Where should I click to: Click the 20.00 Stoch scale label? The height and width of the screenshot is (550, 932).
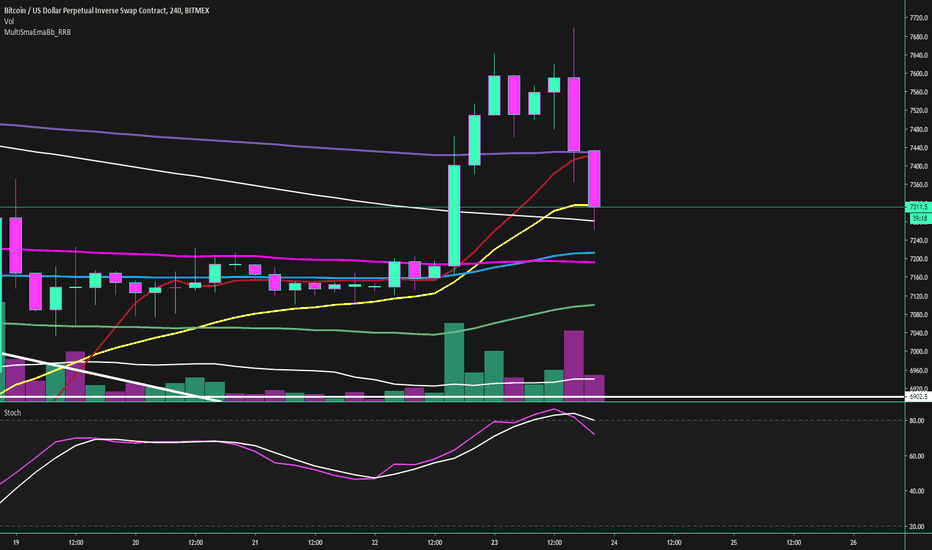(917, 527)
